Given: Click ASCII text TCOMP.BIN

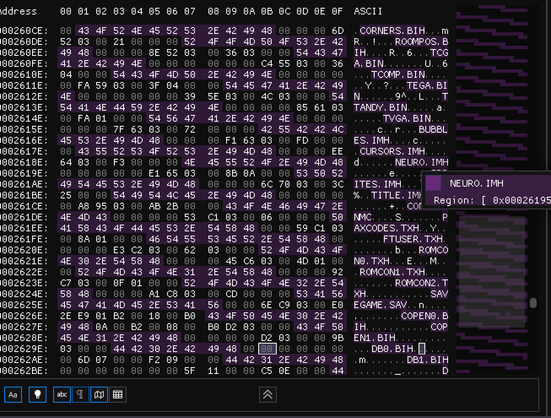Looking at the screenshot, I should [398, 75].
